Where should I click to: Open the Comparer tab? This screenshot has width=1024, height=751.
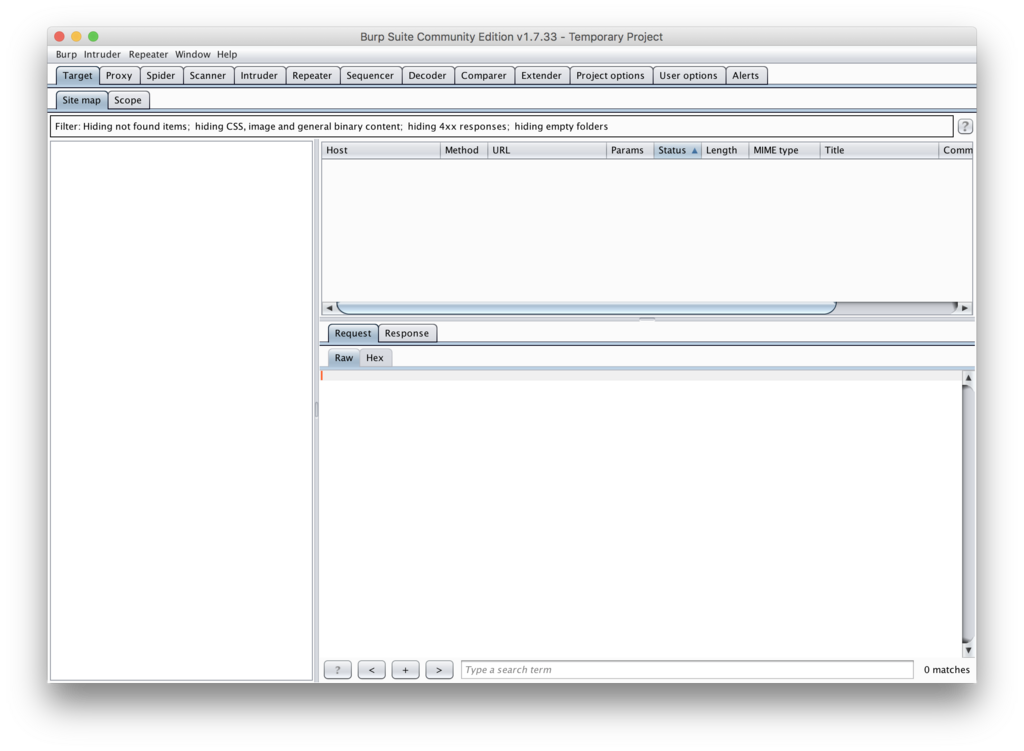pyautogui.click(x=484, y=76)
